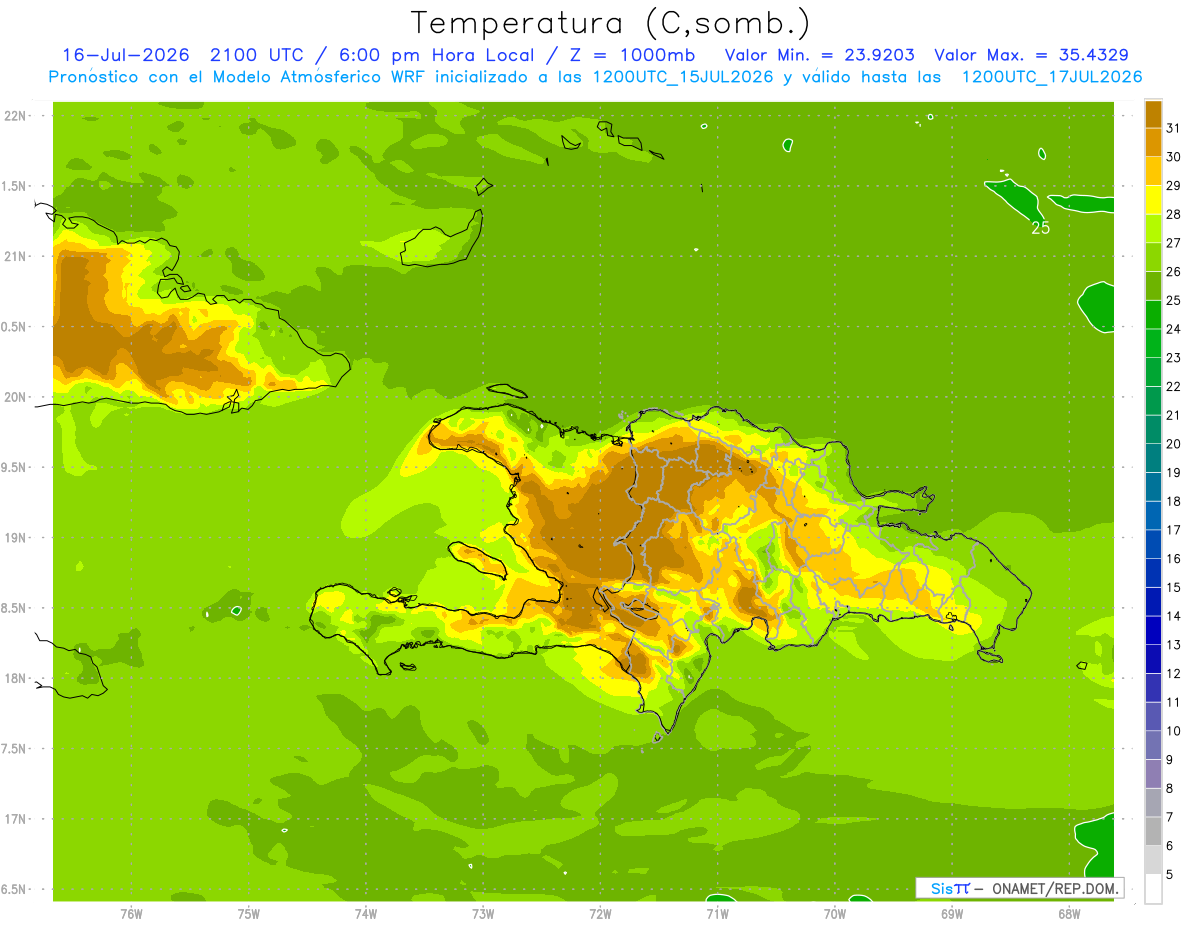Image resolution: width=1200 pixels, height=927 pixels.
Task: Click the '25' contour label on the map
Action: pyautogui.click(x=1040, y=228)
